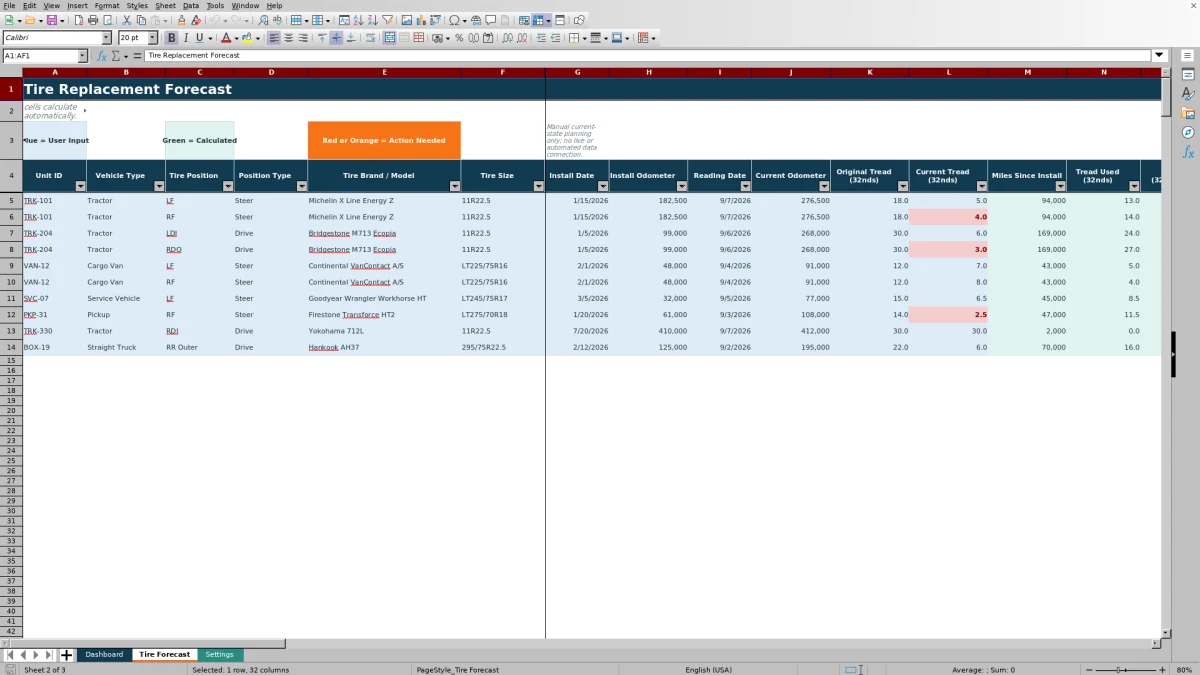Click Format as Percent icon
Screen dimensions: 1200x675
pyautogui.click(x=459, y=38)
